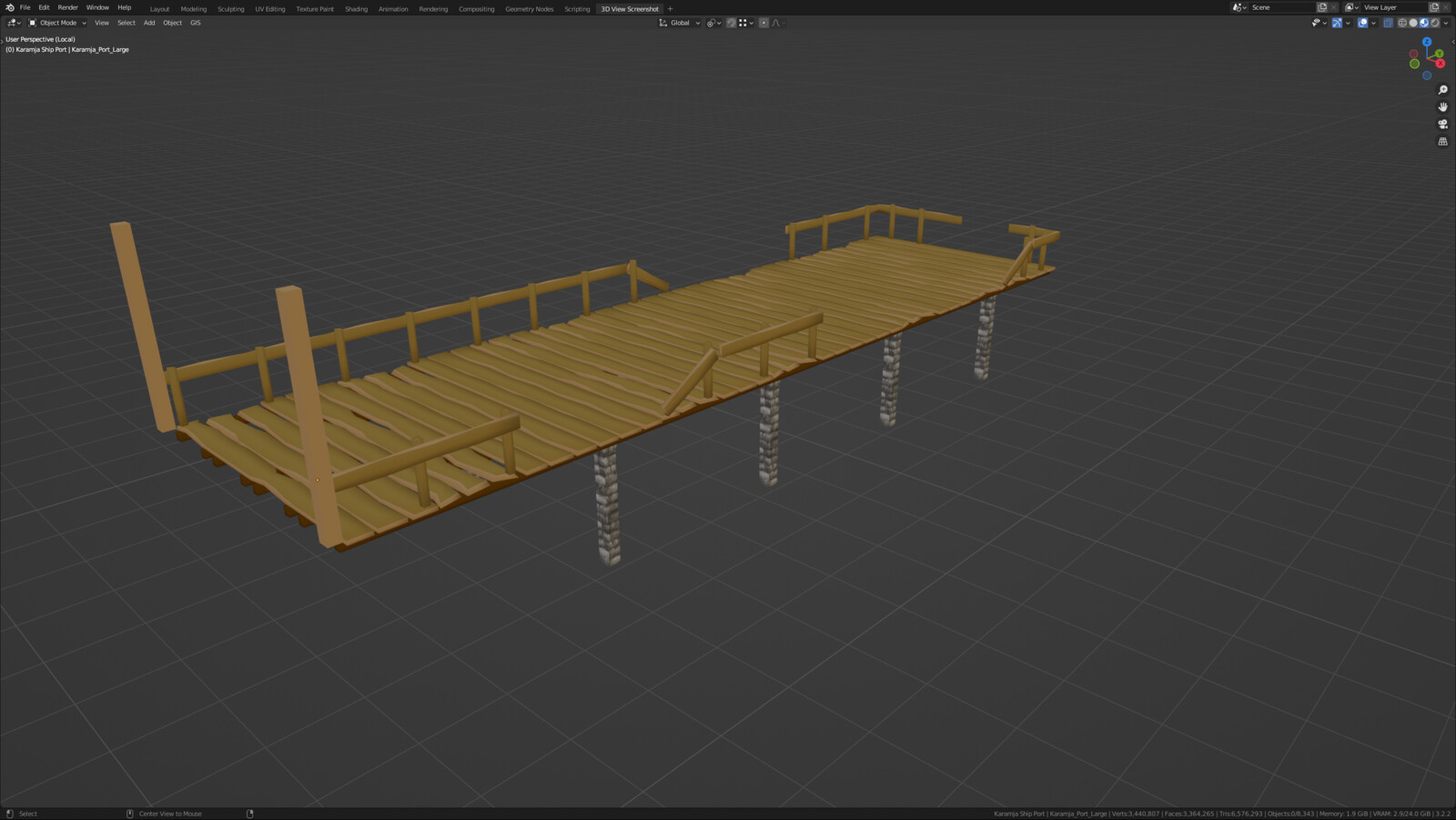Click the Scene name field
This screenshot has height=820, width=1456.
click(x=1282, y=7)
